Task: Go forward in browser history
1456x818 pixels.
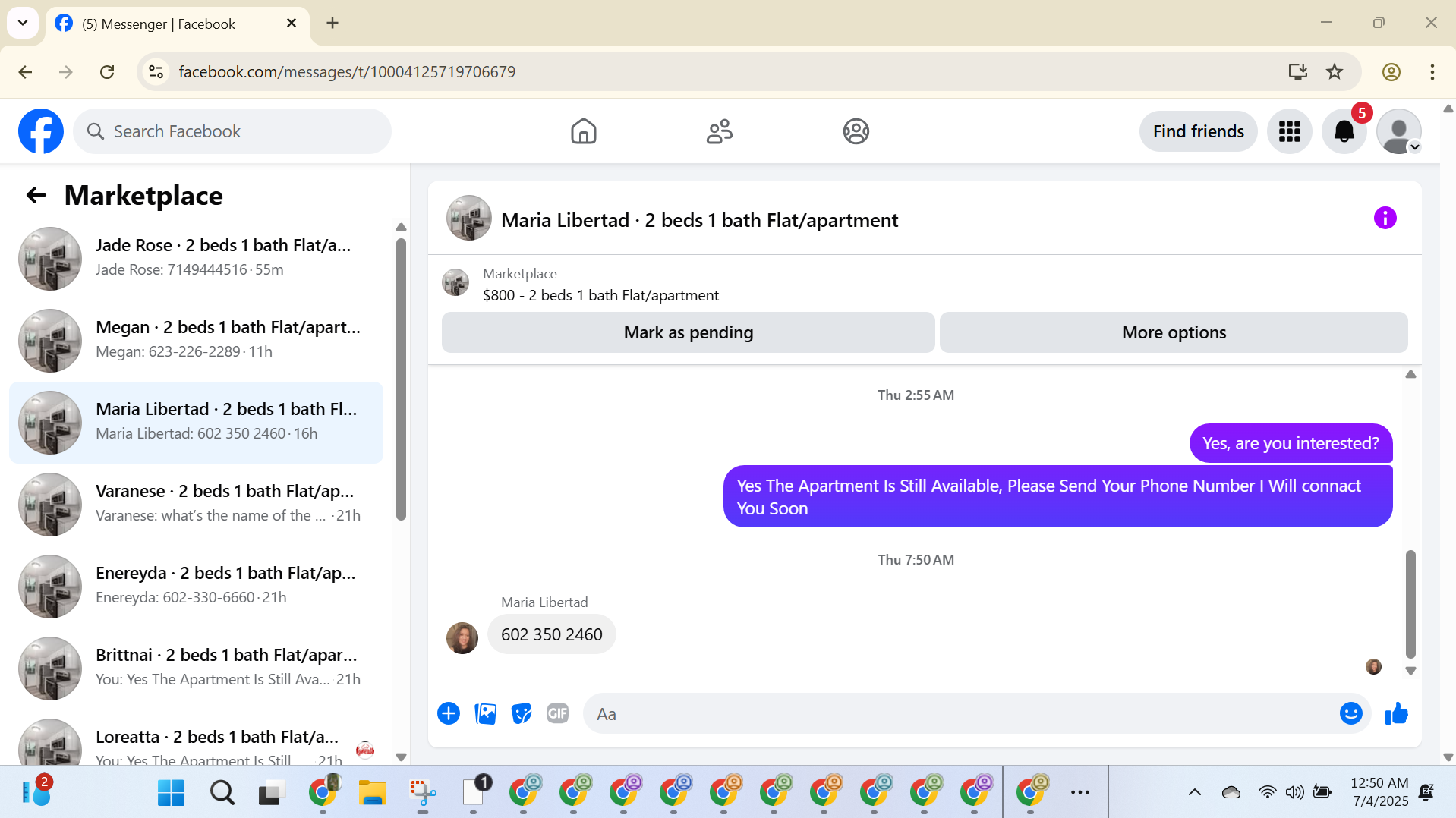Action: pyautogui.click(x=66, y=72)
